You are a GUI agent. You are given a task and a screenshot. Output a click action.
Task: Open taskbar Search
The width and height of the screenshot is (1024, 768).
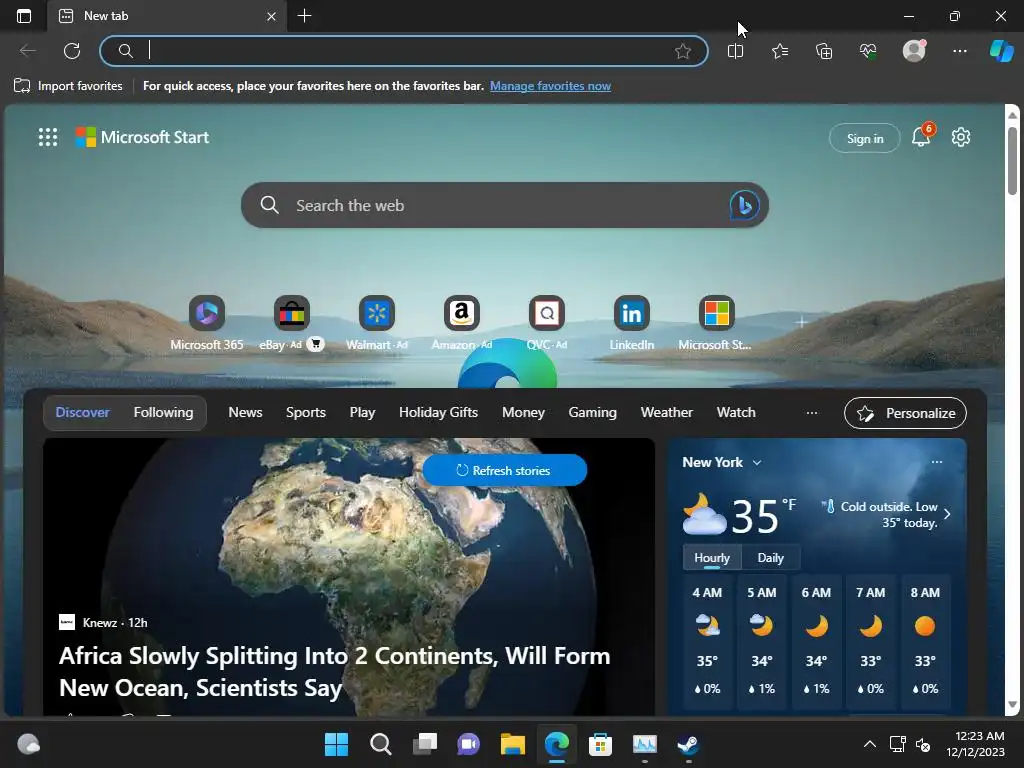pos(381,744)
